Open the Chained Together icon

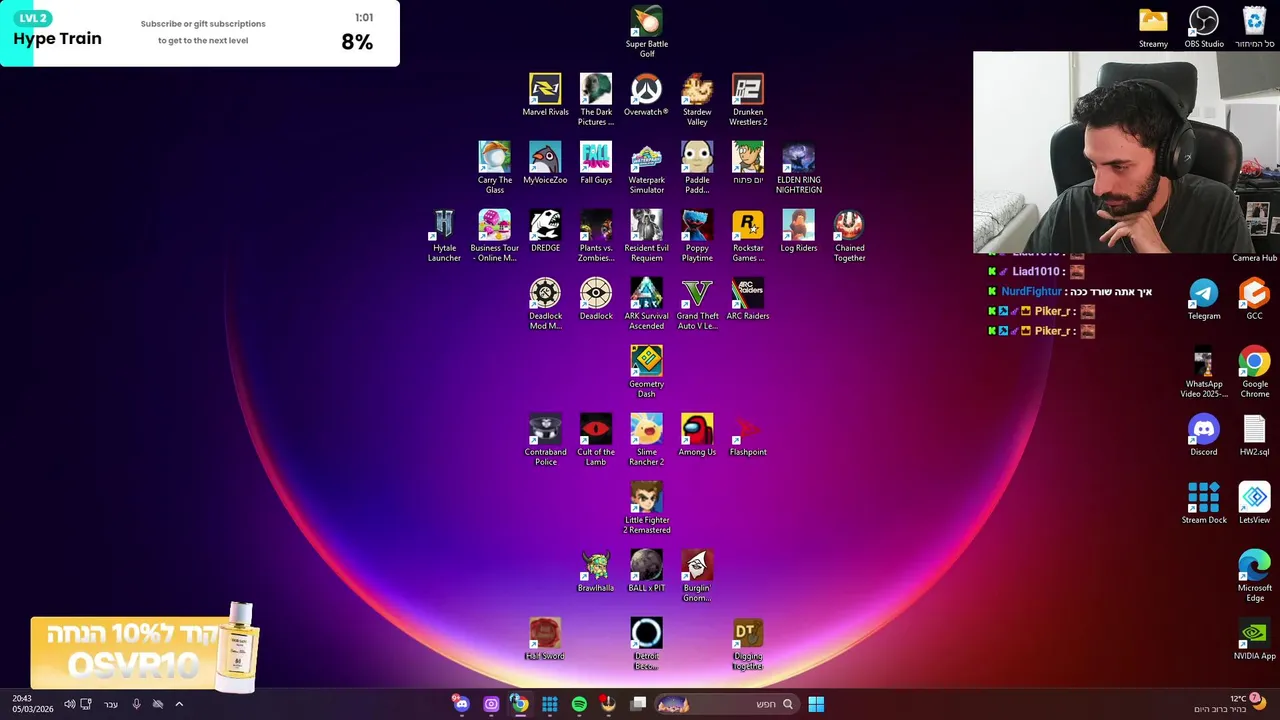click(x=849, y=236)
